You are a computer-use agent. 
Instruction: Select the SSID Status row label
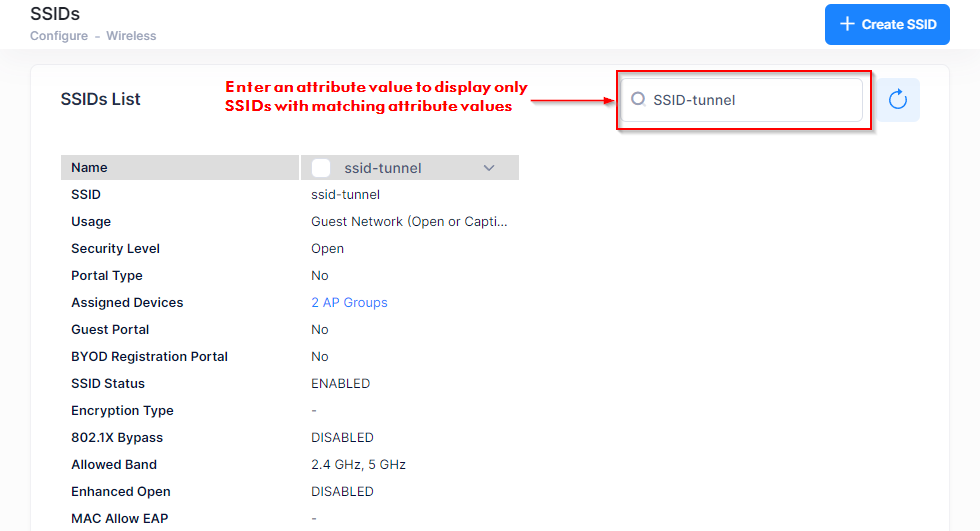[x=108, y=383]
